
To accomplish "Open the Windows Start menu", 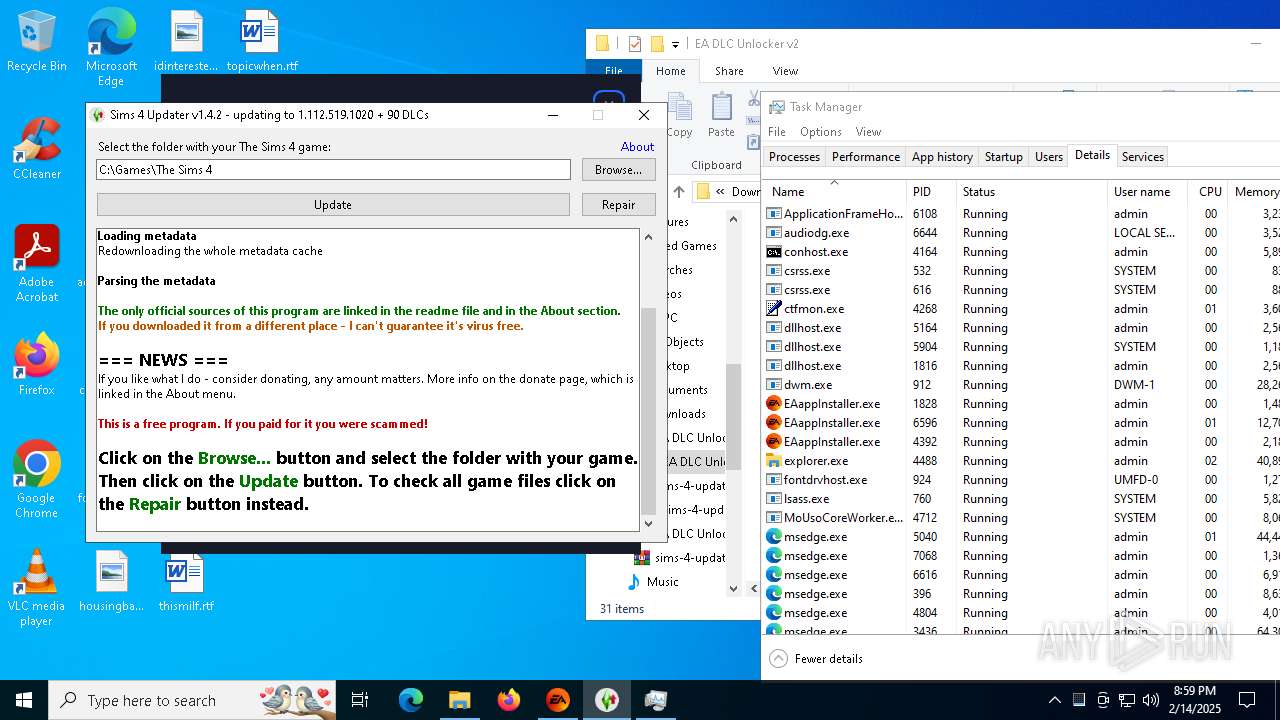I will pos(24,700).
